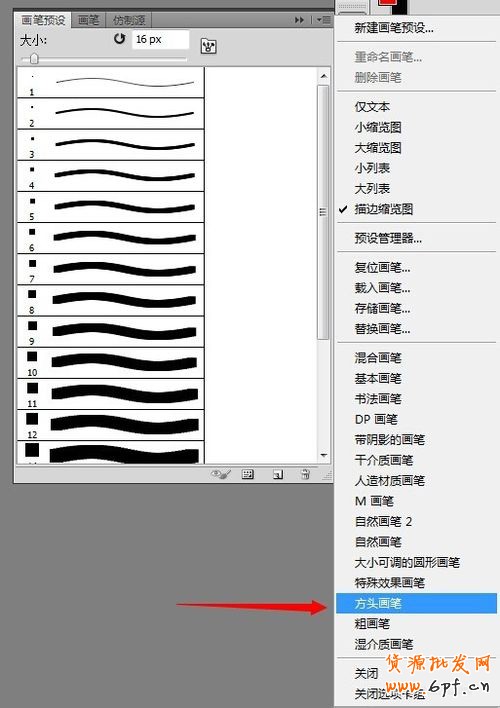Switch to the 仿制源 tab
Image resolution: width=500 pixels, height=708 pixels.
(129, 20)
